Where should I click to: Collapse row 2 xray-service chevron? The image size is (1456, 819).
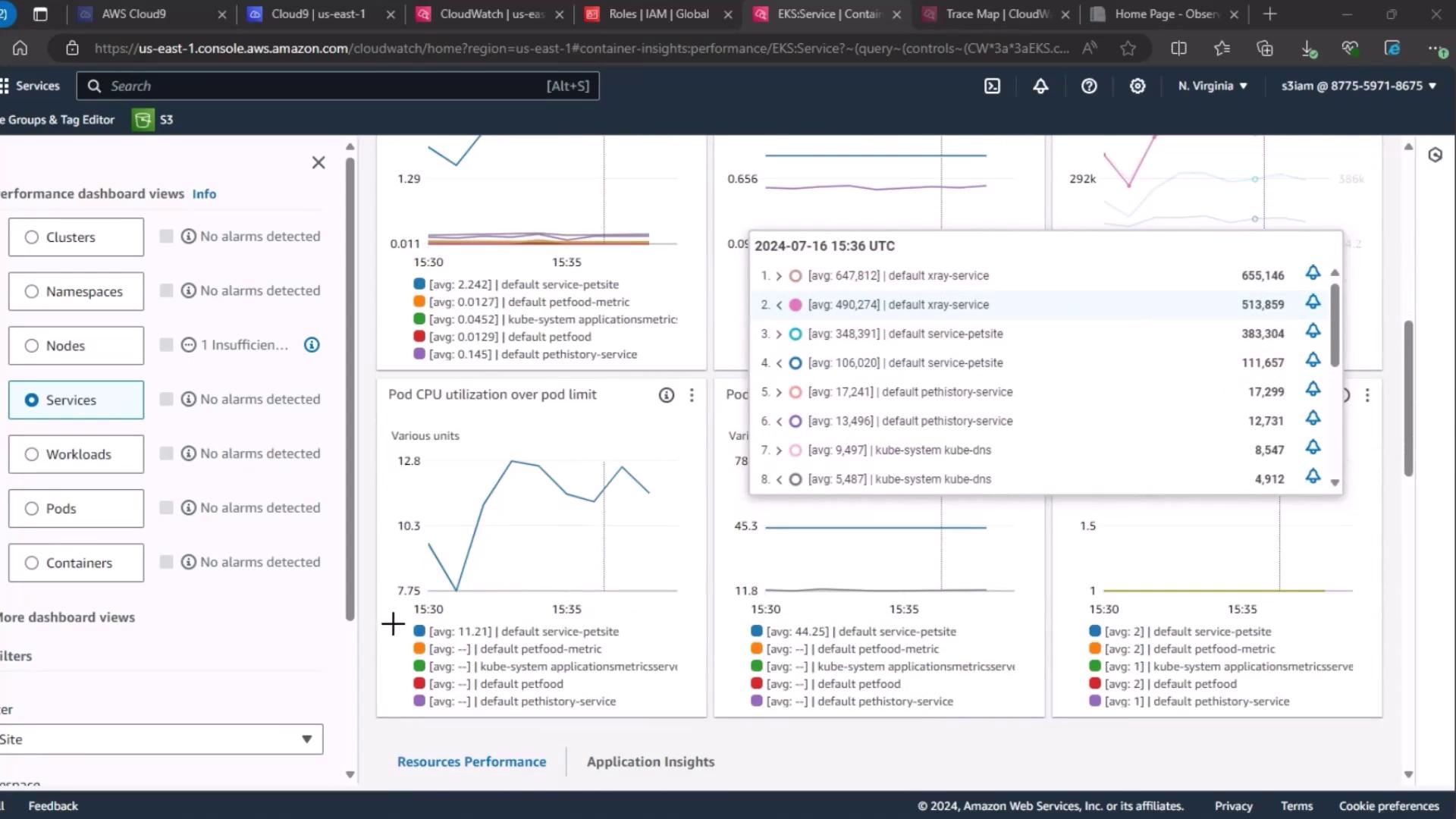click(x=779, y=305)
